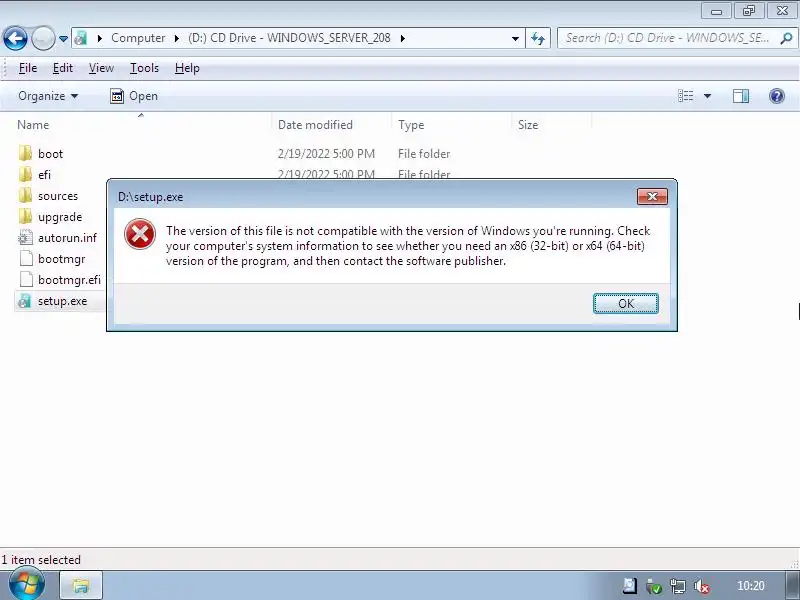Screen dimensions: 800x600
Task: Select the bootmgr.efi file icon
Action: point(26,280)
